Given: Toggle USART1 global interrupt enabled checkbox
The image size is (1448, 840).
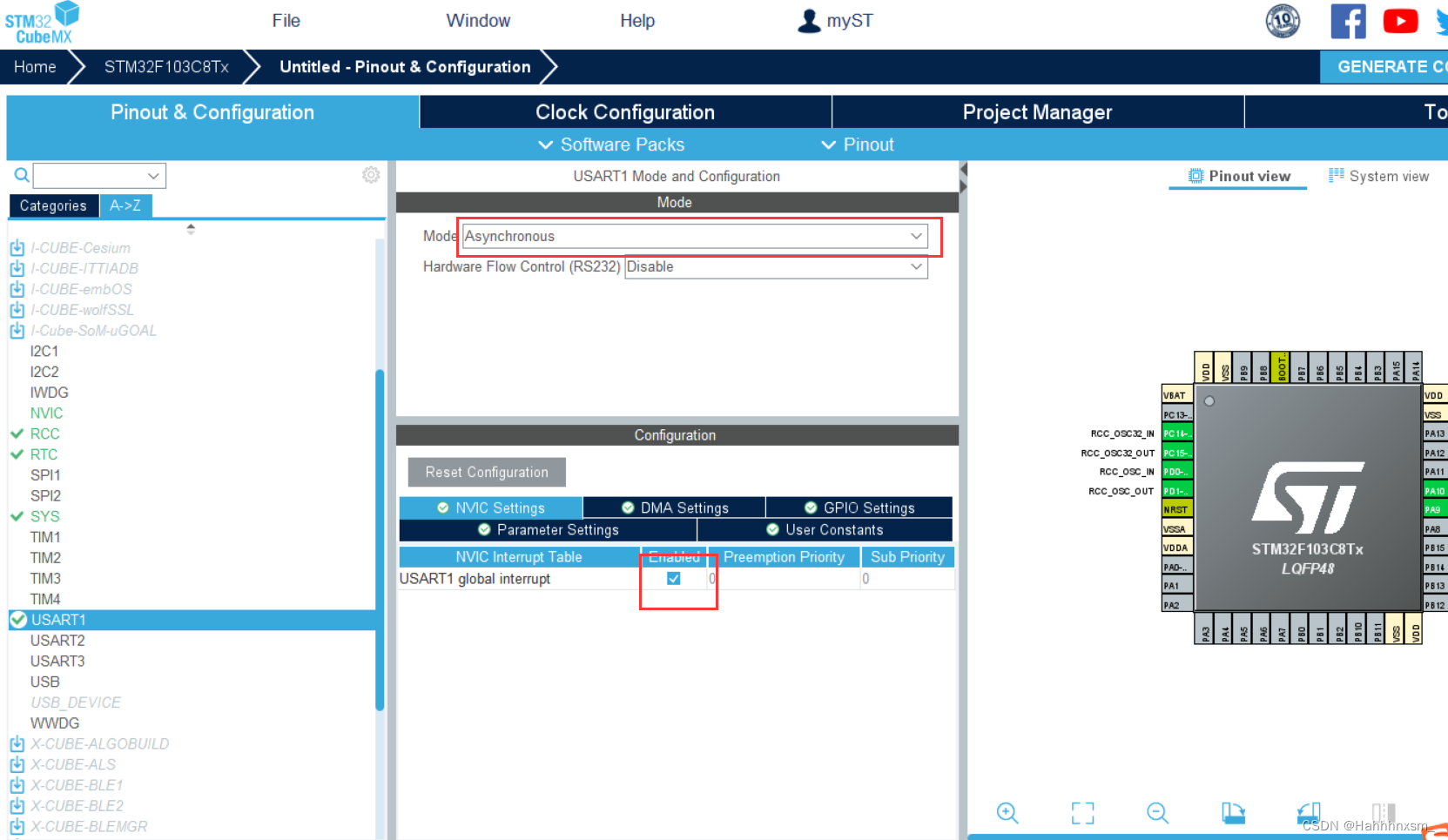Looking at the screenshot, I should [674, 579].
